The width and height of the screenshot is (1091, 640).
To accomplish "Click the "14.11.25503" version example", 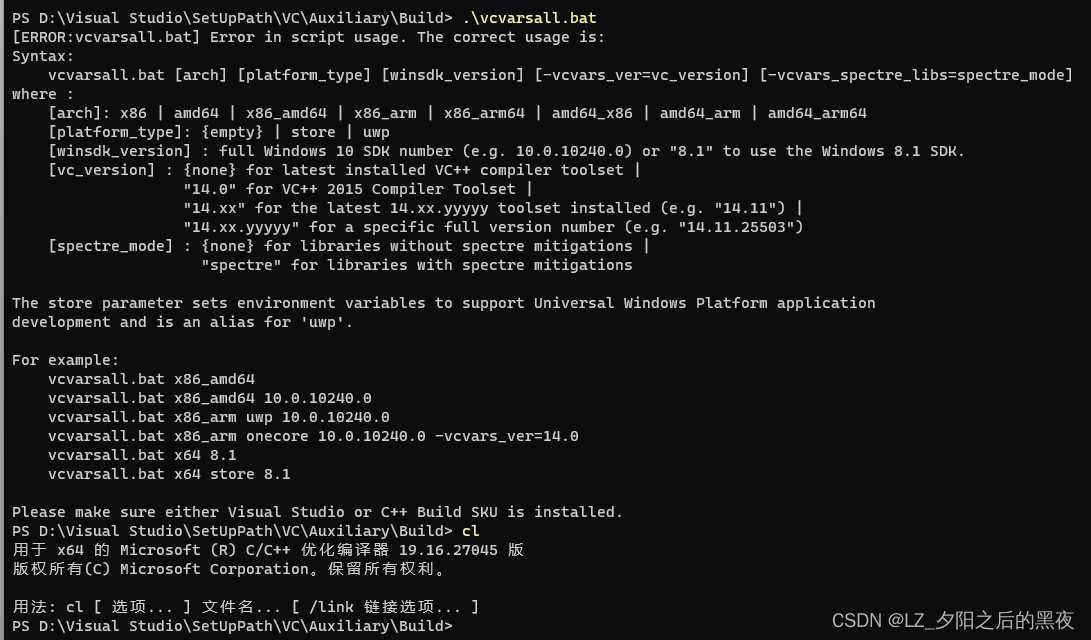I will tap(741, 227).
